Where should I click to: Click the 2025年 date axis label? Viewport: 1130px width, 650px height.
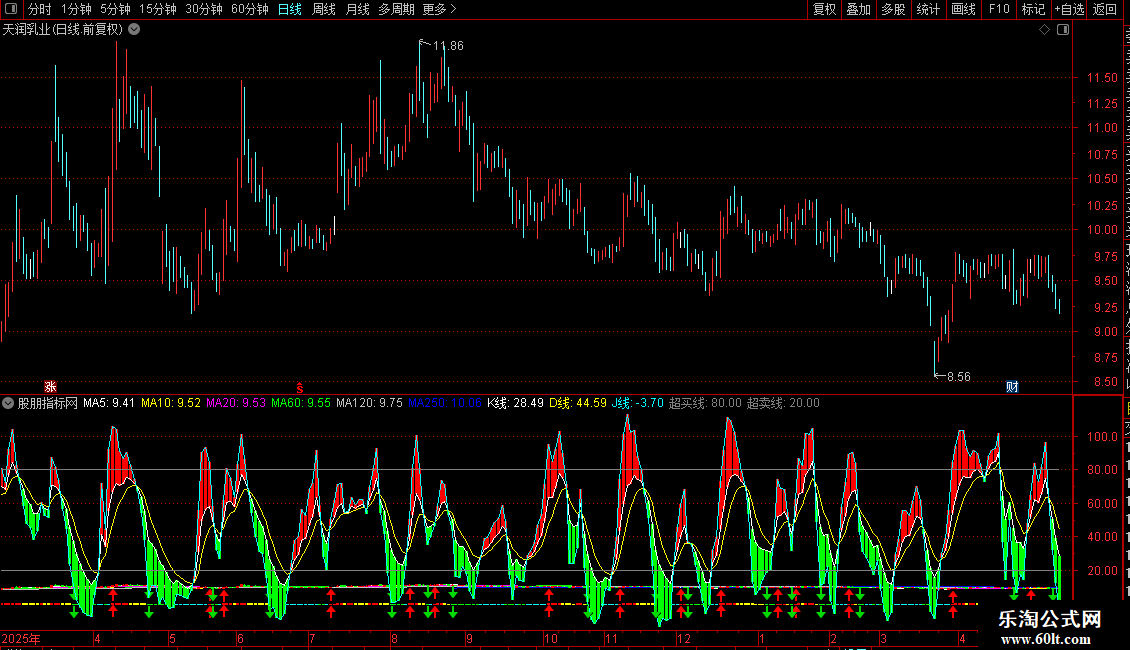[x=21, y=638]
